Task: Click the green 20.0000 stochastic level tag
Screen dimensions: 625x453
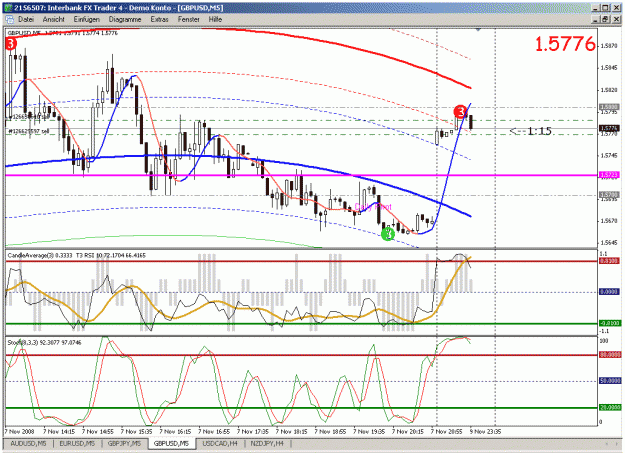Action: [x=610, y=408]
